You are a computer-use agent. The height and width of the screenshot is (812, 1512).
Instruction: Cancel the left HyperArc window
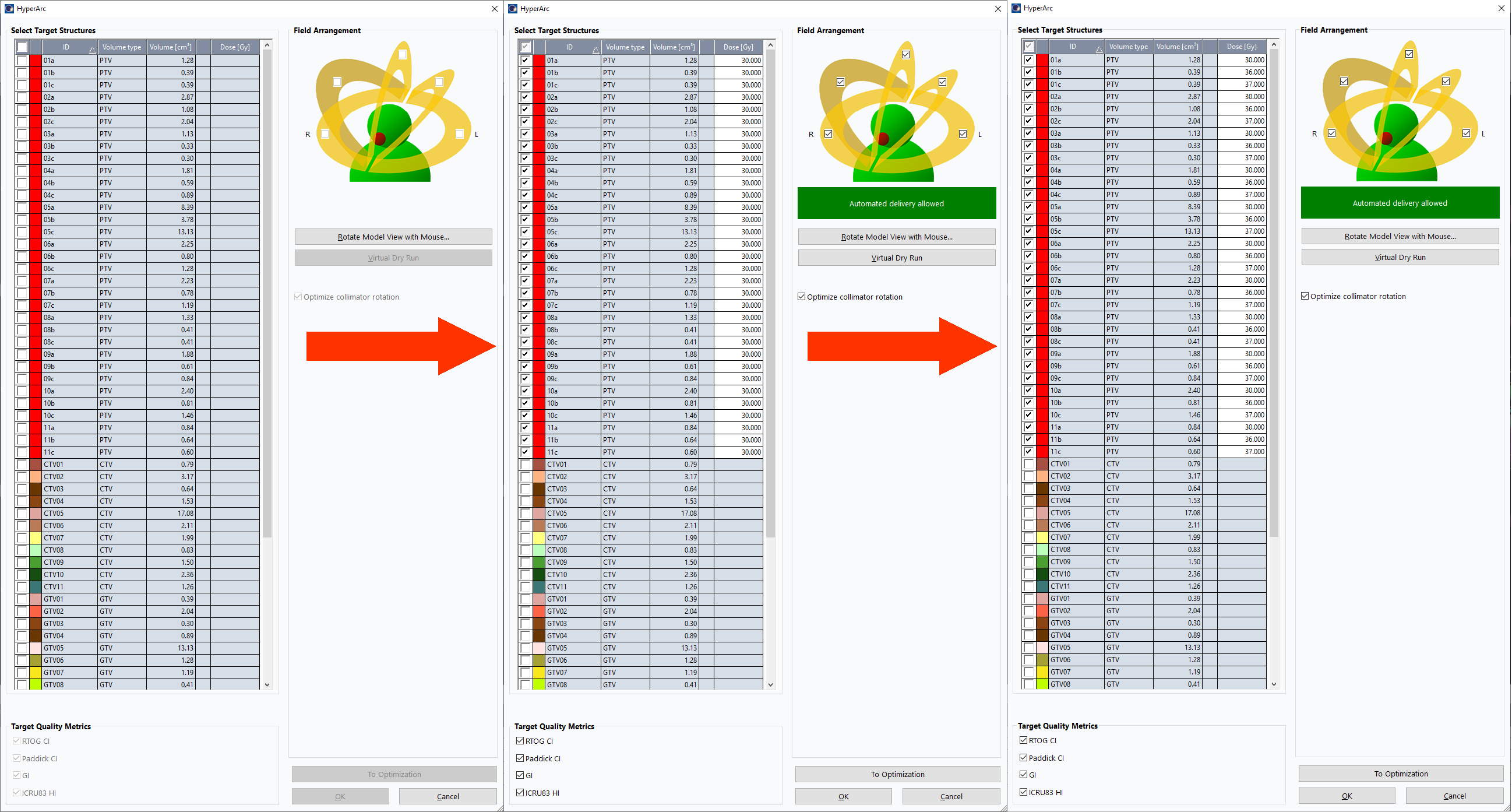point(448,796)
